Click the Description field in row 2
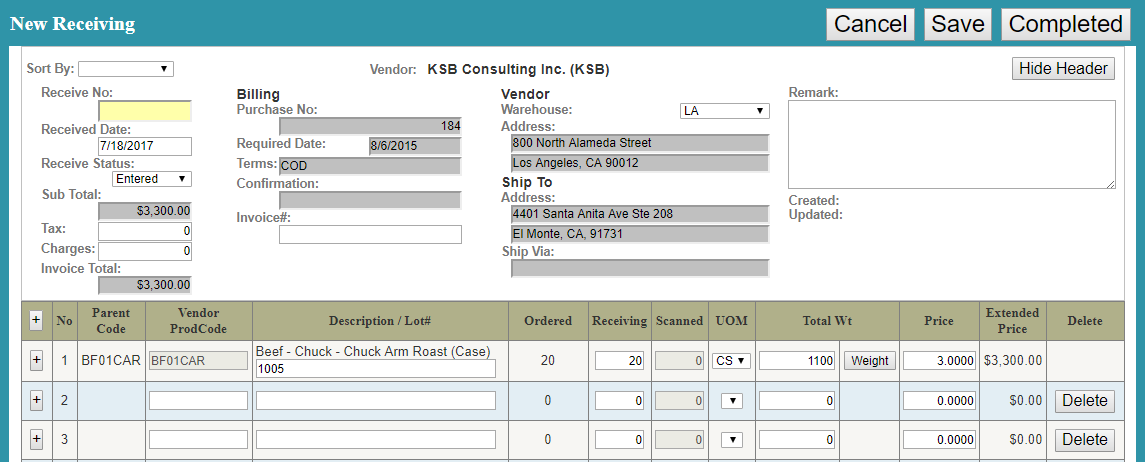This screenshot has height=462, width=1147. point(375,401)
